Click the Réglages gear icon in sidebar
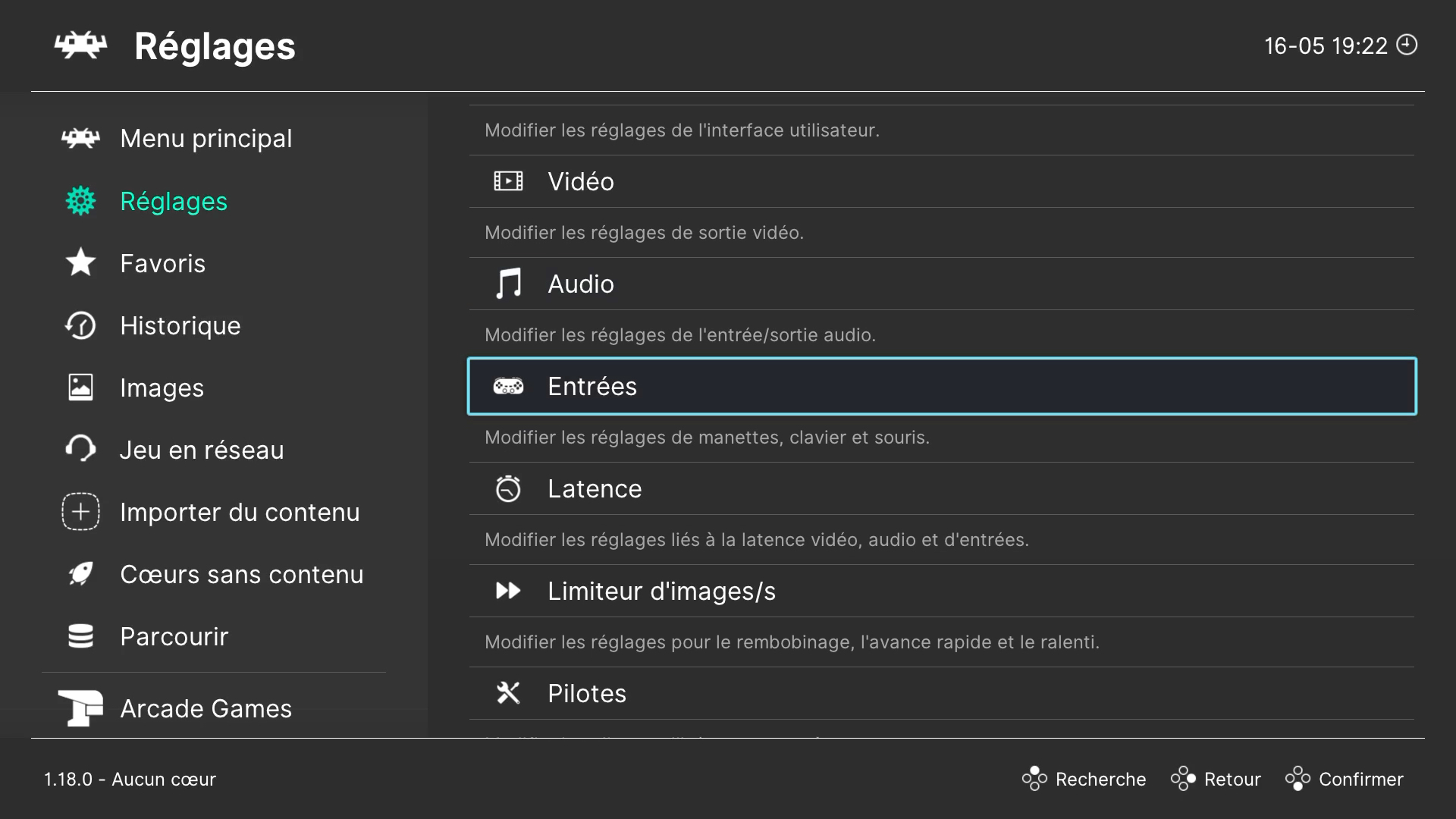1456x819 pixels. click(80, 201)
